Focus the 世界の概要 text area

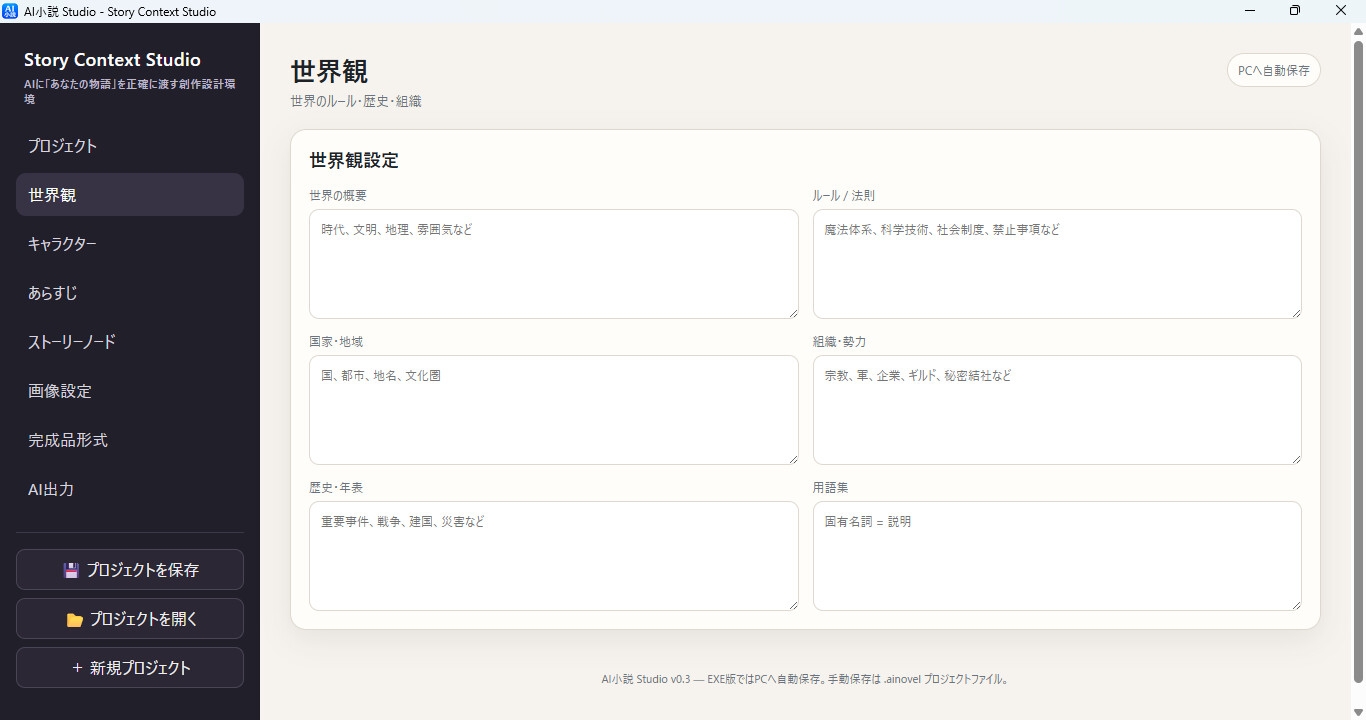point(554,264)
